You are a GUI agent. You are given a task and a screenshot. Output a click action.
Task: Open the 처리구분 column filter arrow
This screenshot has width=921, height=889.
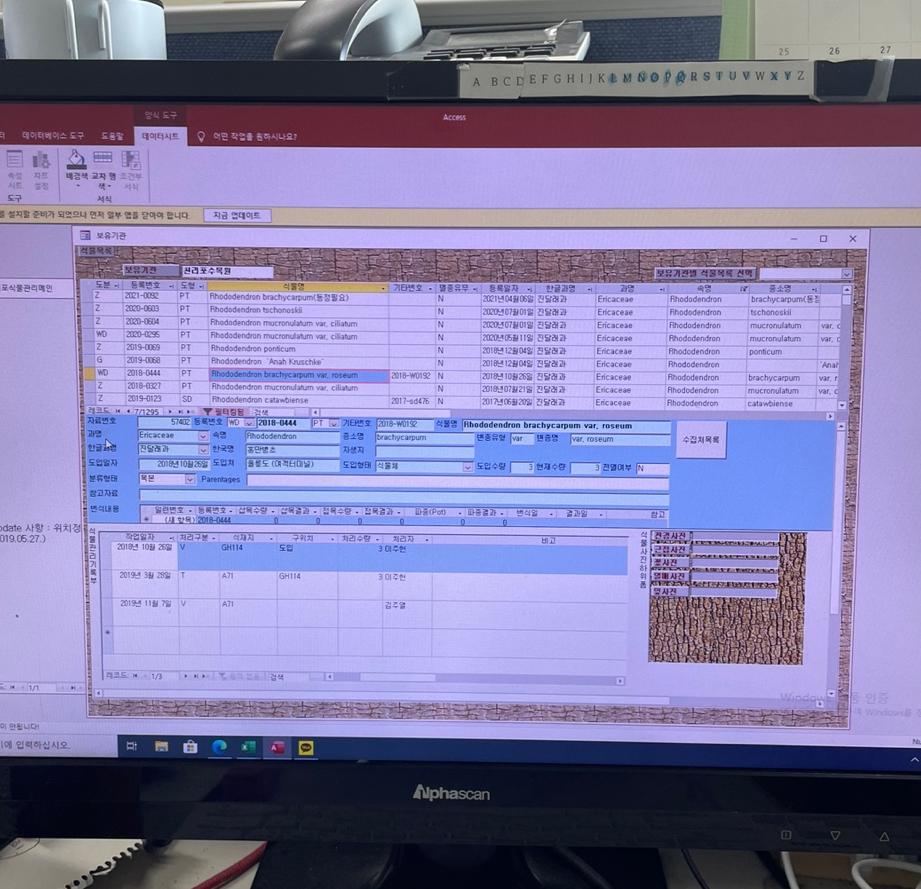(x=214, y=538)
